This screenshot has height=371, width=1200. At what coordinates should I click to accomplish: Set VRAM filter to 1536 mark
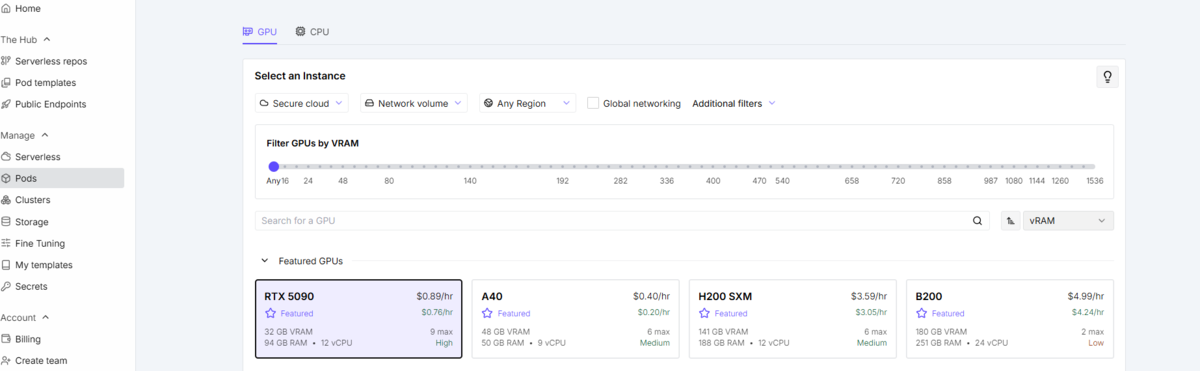[x=1095, y=181]
